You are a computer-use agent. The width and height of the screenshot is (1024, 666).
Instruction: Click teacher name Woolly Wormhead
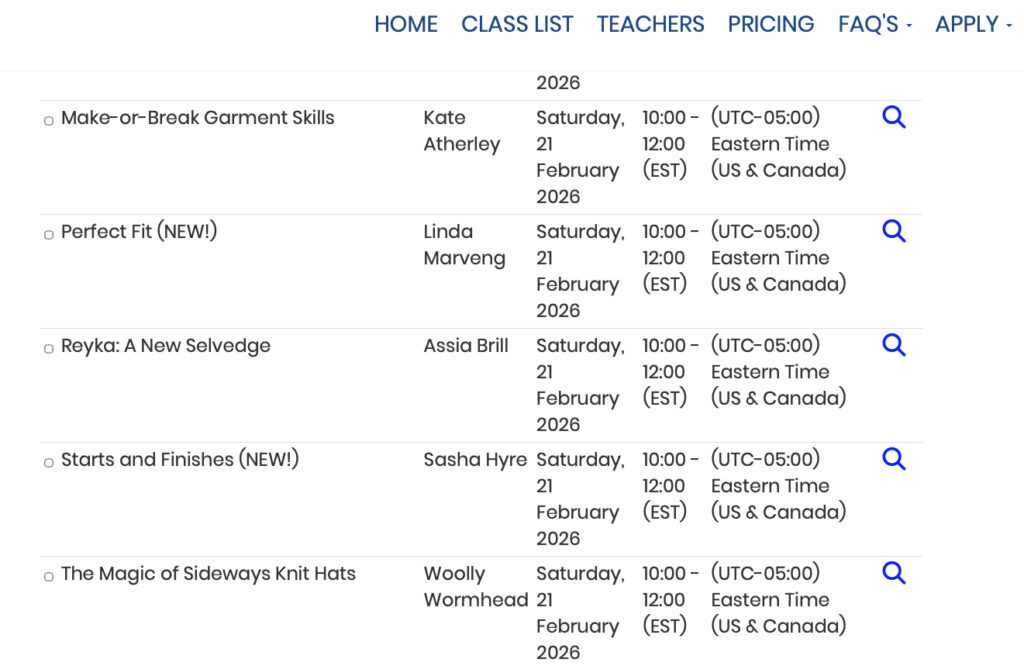point(475,587)
